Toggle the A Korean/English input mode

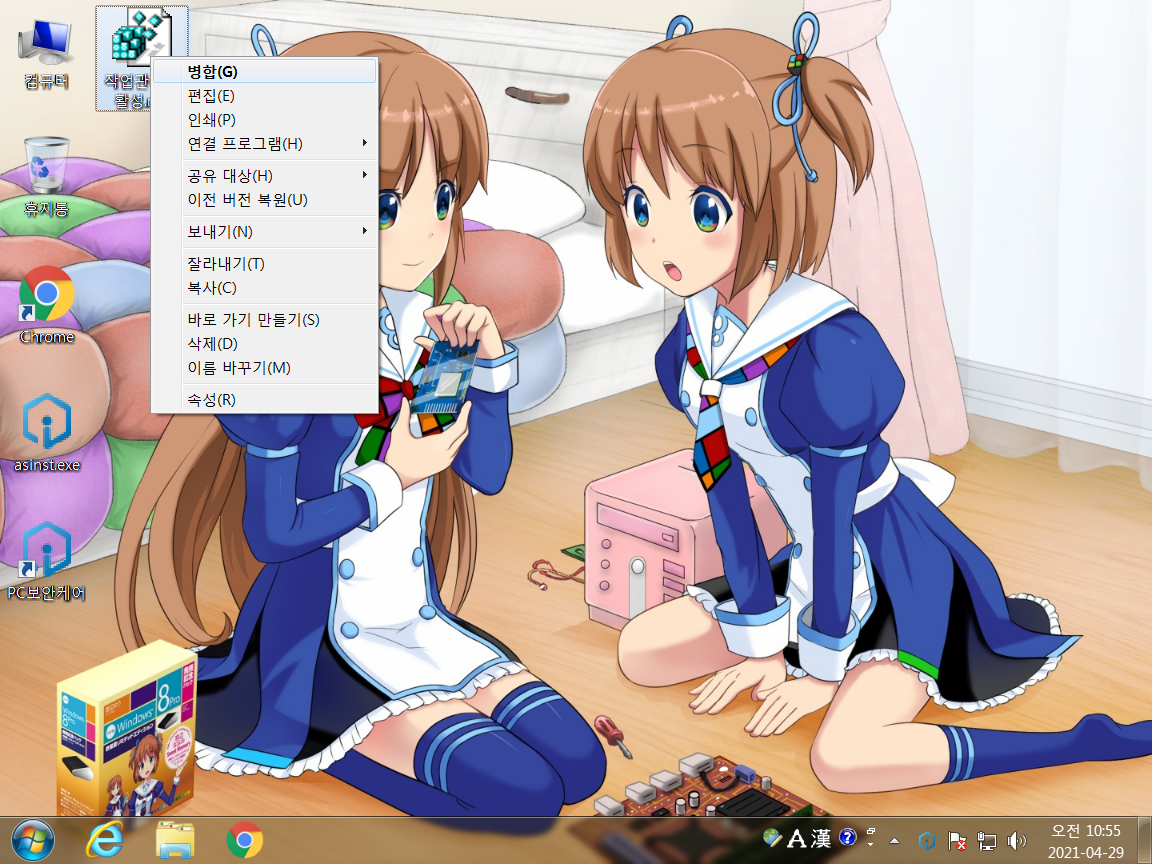(x=796, y=838)
